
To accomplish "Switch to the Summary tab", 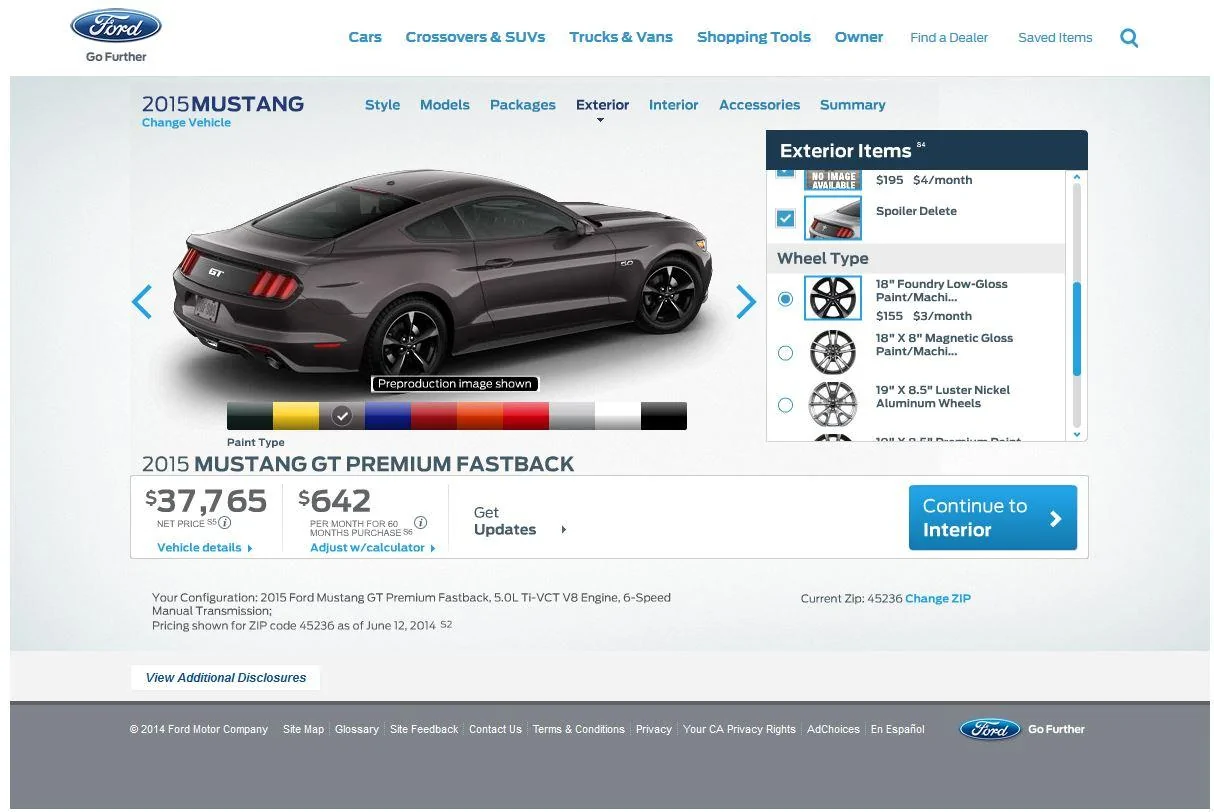I will (853, 105).
